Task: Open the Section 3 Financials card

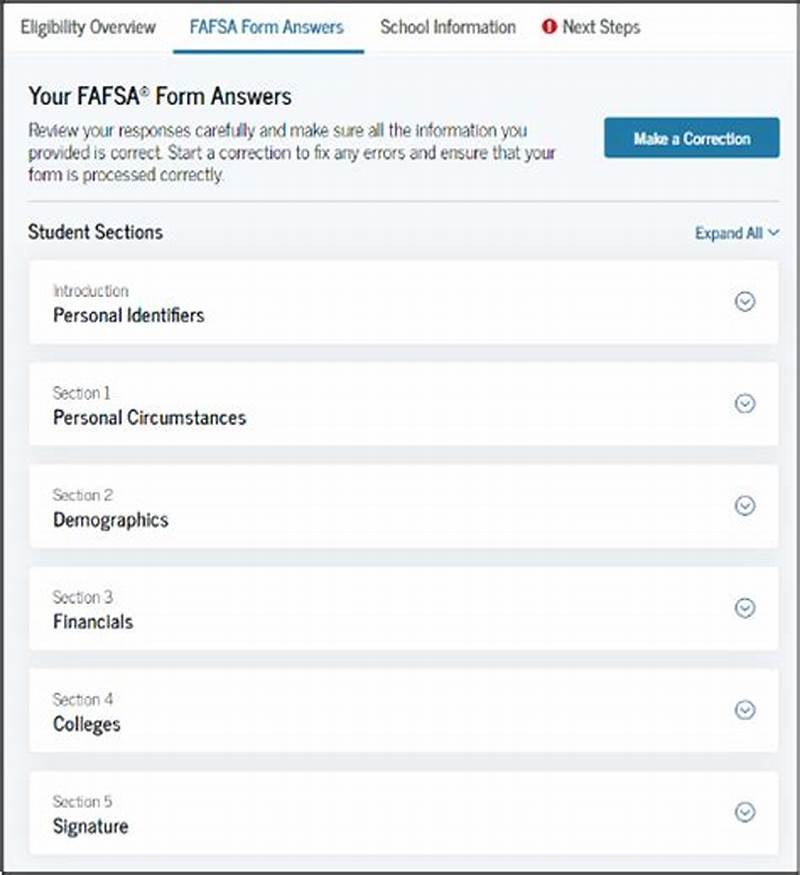Action: click(400, 609)
